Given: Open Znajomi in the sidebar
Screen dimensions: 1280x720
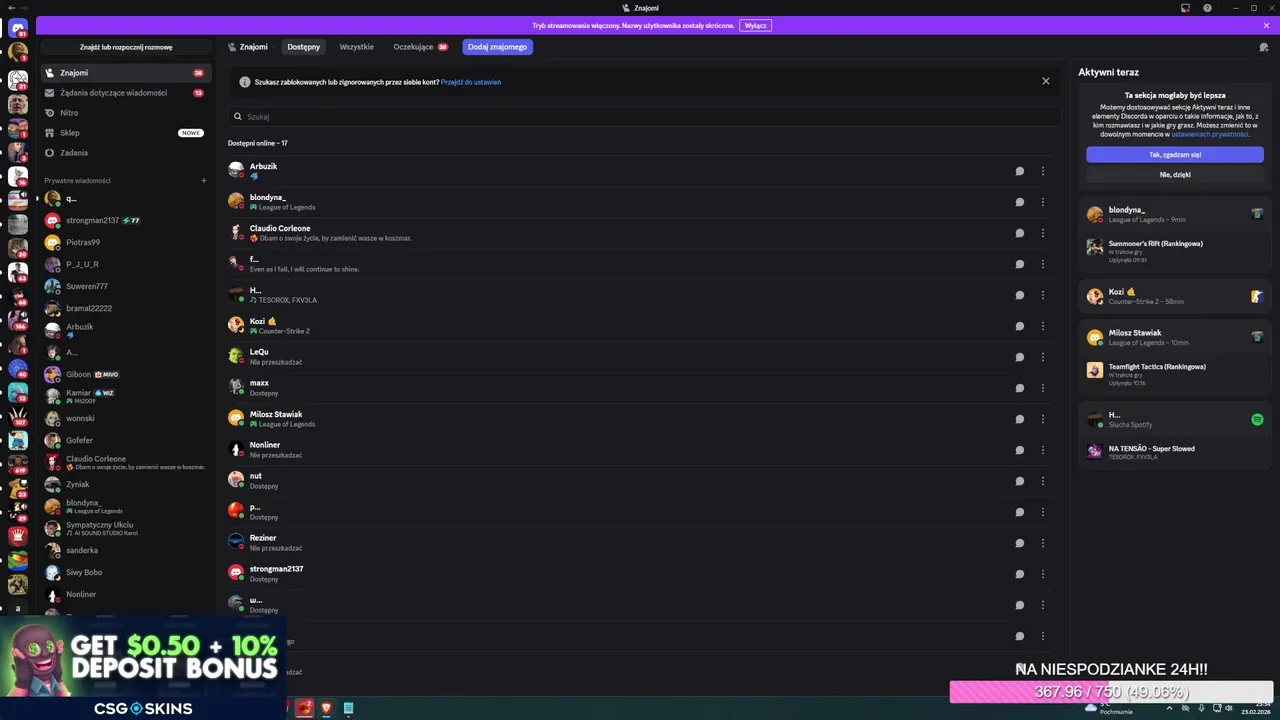Looking at the screenshot, I should click(x=126, y=73).
